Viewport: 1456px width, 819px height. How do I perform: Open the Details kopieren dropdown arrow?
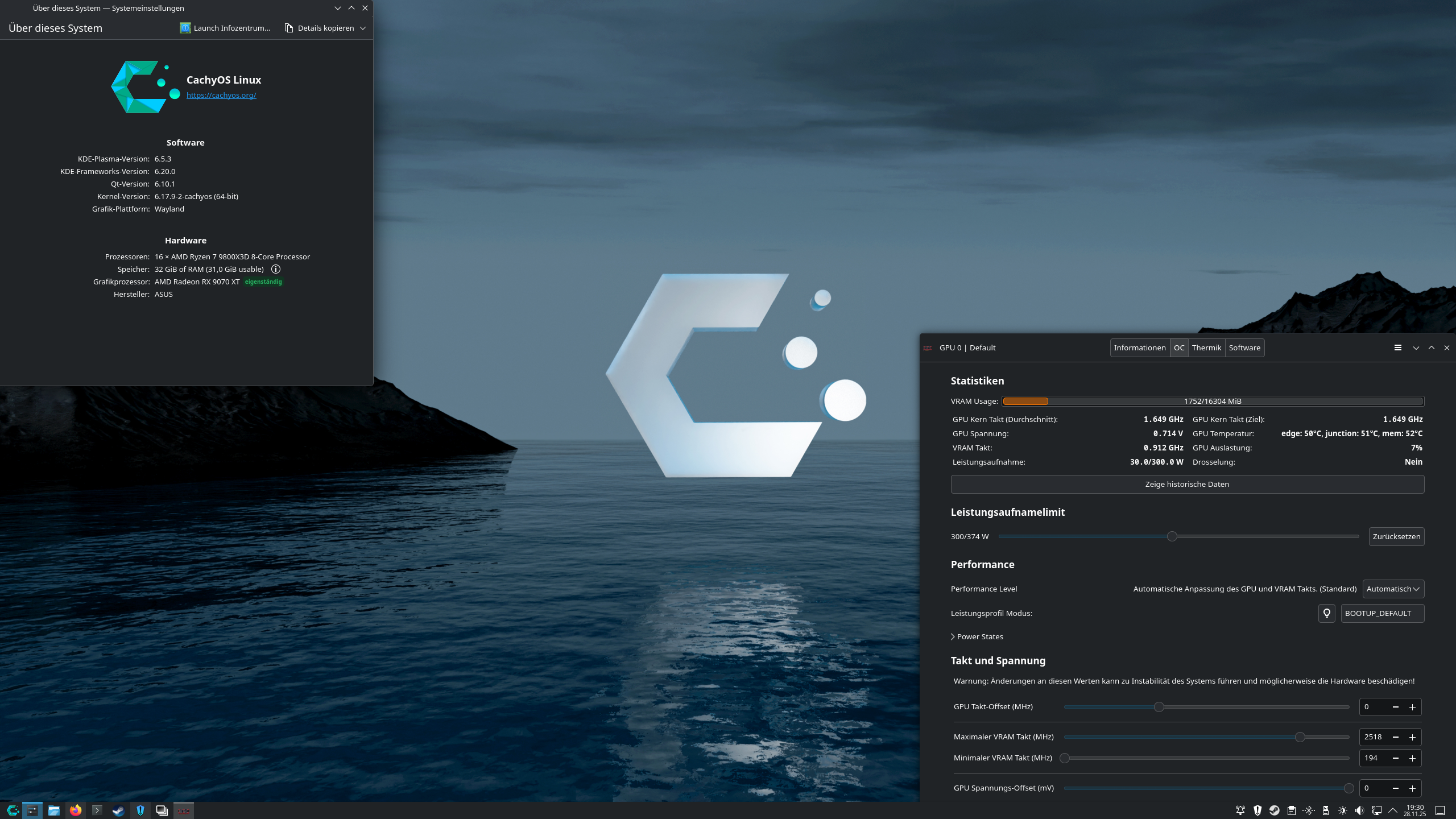(x=363, y=28)
